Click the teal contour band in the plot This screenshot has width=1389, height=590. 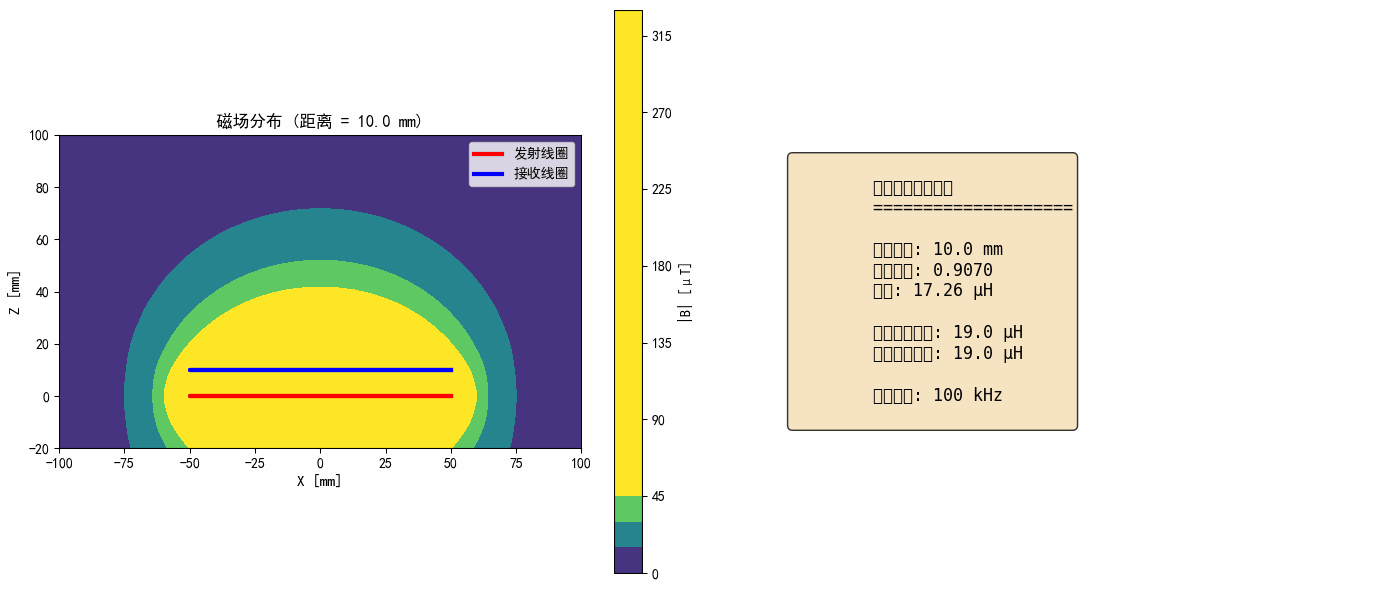click(x=320, y=236)
